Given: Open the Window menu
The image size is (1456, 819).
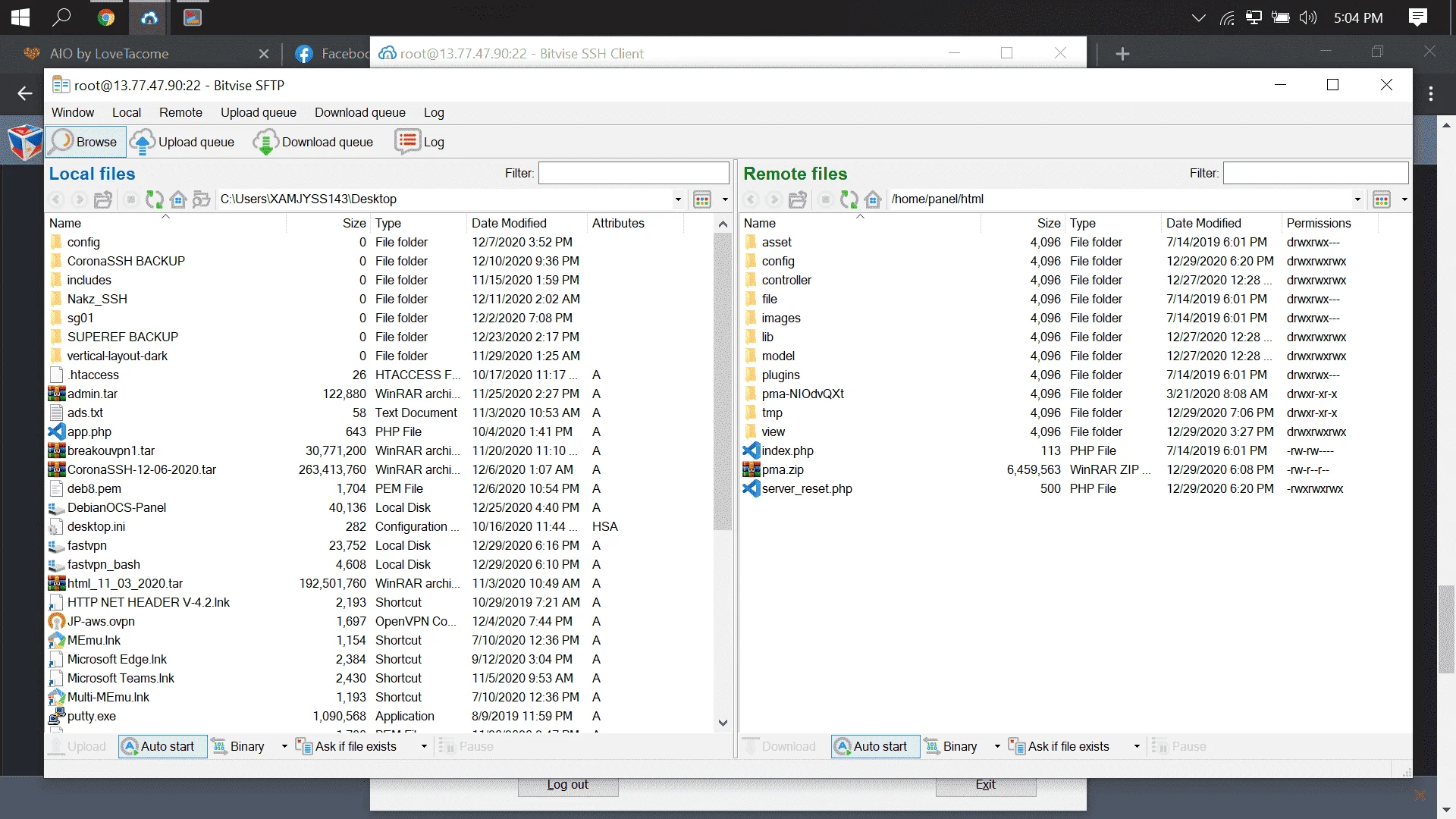Looking at the screenshot, I should pyautogui.click(x=73, y=112).
